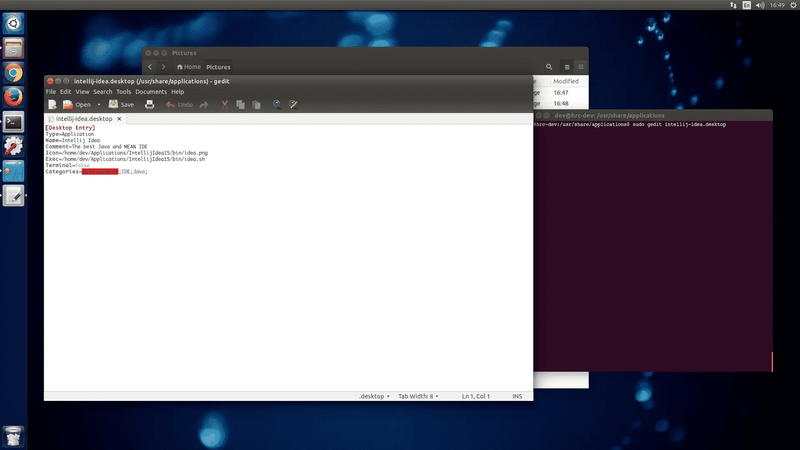This screenshot has width=800, height=450.
Task: Expand the Open recent files arrow
Action: coord(98,104)
